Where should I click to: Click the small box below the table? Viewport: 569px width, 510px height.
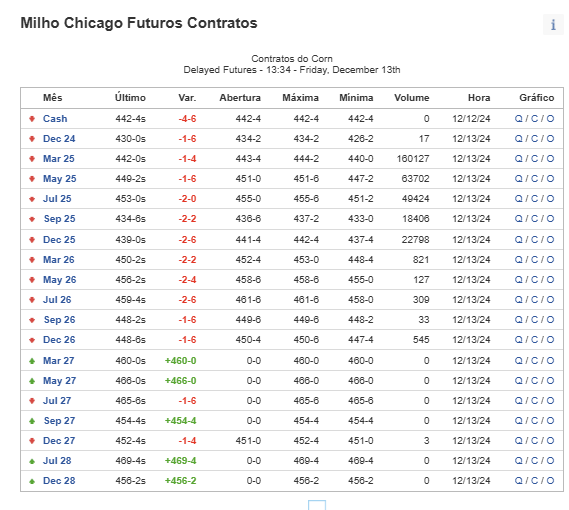[x=317, y=505]
